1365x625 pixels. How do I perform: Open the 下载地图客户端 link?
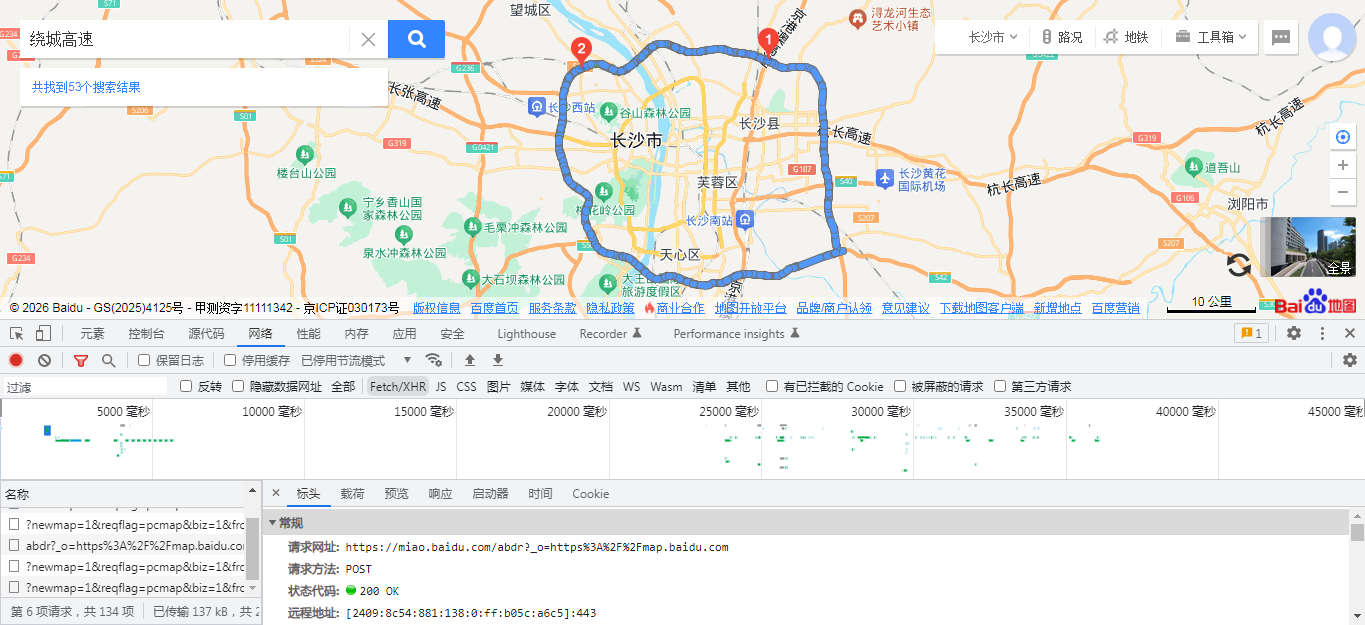tap(981, 308)
